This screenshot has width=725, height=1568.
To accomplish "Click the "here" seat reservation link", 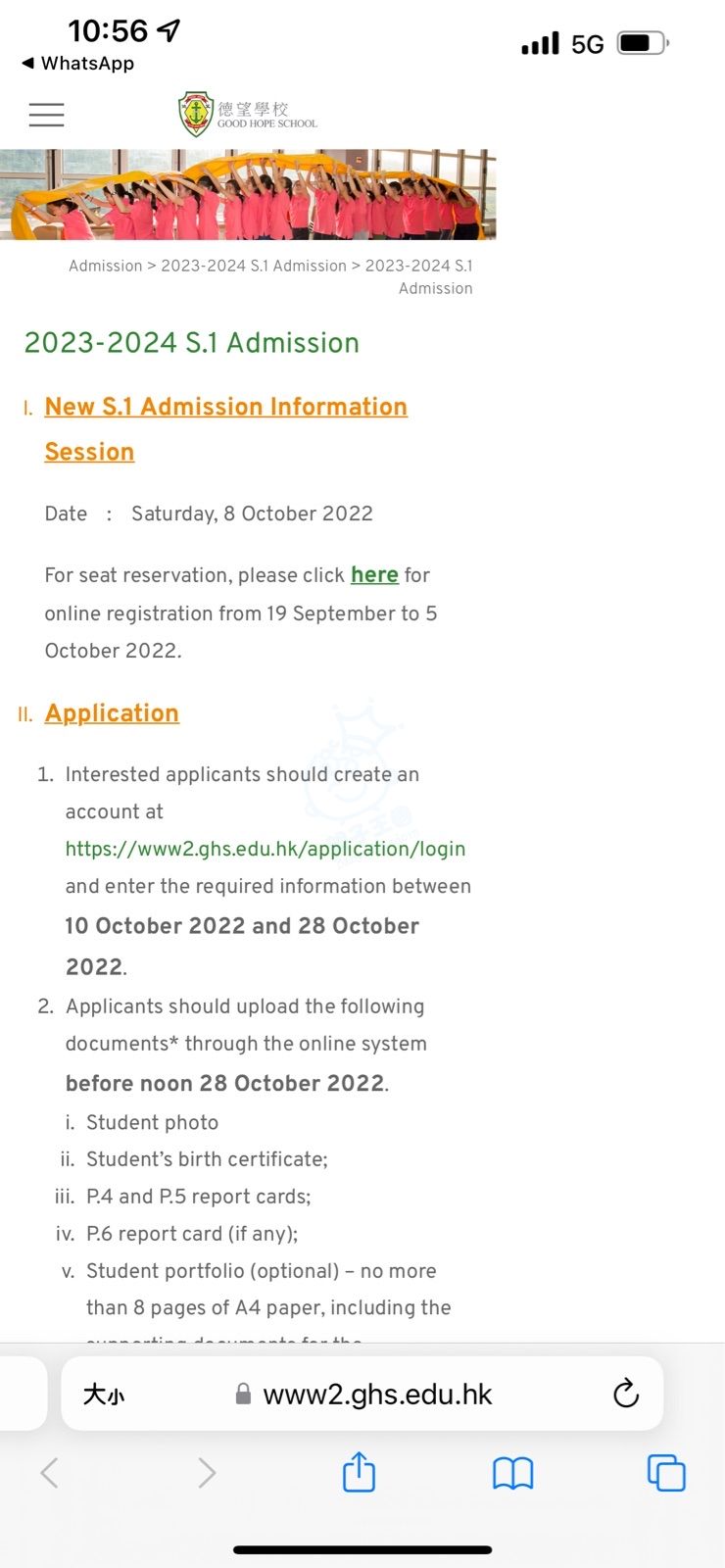I will (374, 574).
